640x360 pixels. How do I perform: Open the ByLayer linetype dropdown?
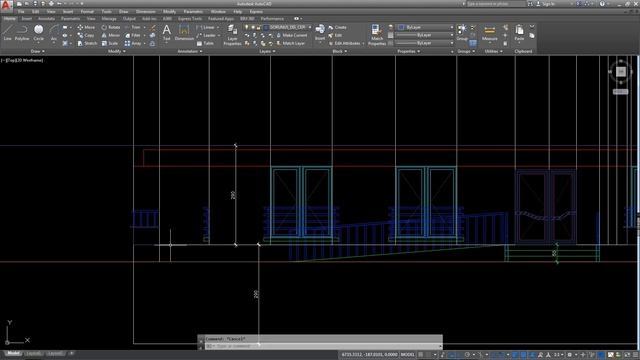pos(425,43)
